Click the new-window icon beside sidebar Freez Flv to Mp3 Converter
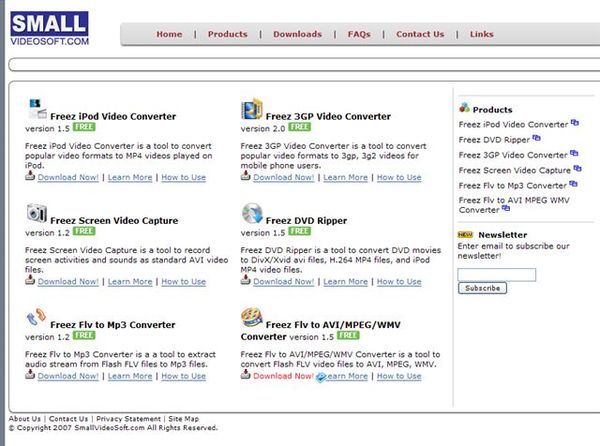This screenshot has height=446, width=600. (x=573, y=184)
